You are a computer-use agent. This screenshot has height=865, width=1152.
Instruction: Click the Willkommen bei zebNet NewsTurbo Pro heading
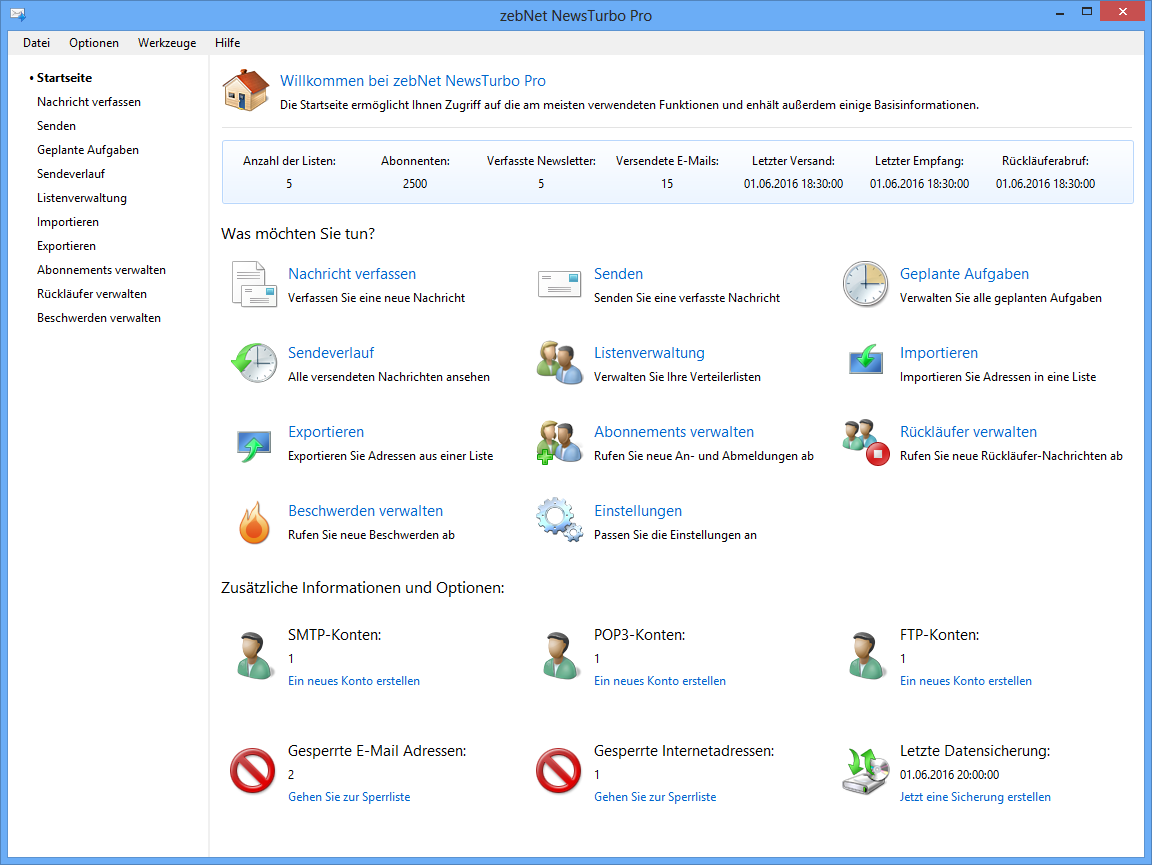click(x=413, y=81)
